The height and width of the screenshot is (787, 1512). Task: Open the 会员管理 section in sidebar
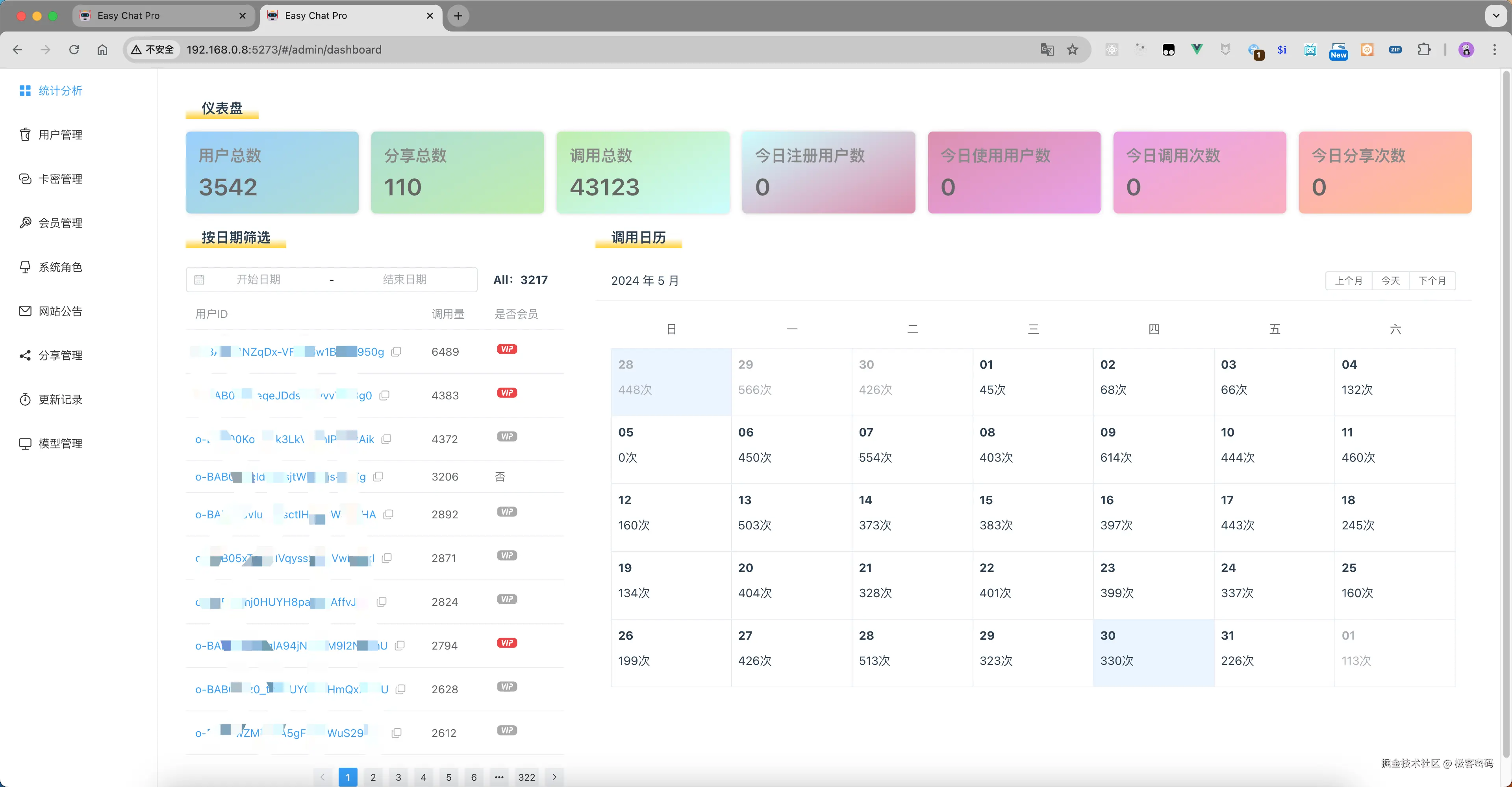pyautogui.click(x=61, y=223)
